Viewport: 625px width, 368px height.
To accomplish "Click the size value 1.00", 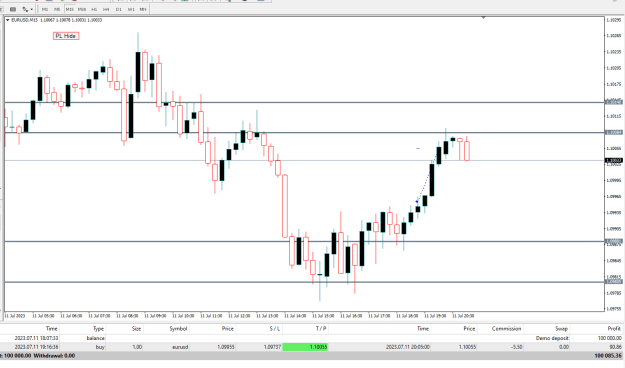I will coord(137,347).
